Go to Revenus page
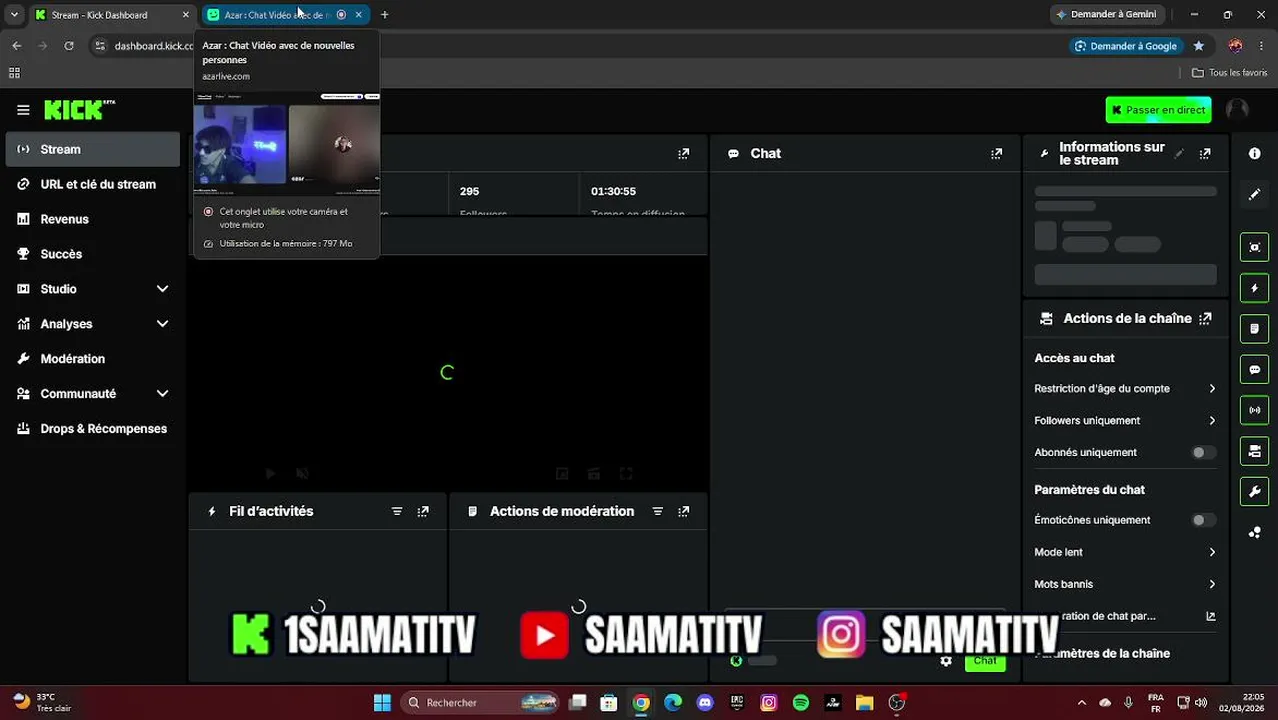 click(93, 219)
